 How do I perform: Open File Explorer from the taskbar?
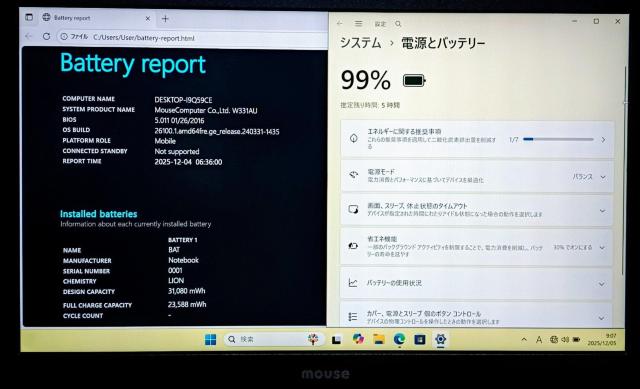pos(379,339)
